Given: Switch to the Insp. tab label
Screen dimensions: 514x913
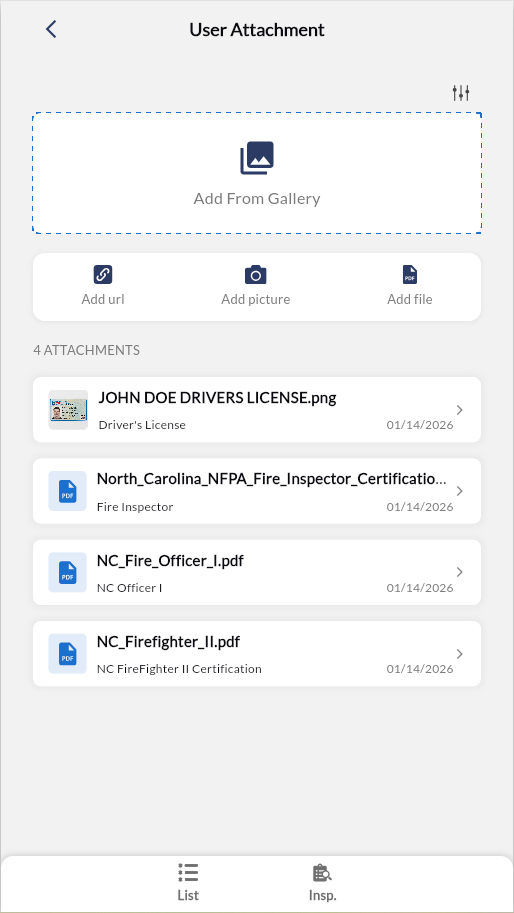Looking at the screenshot, I should click(322, 895).
